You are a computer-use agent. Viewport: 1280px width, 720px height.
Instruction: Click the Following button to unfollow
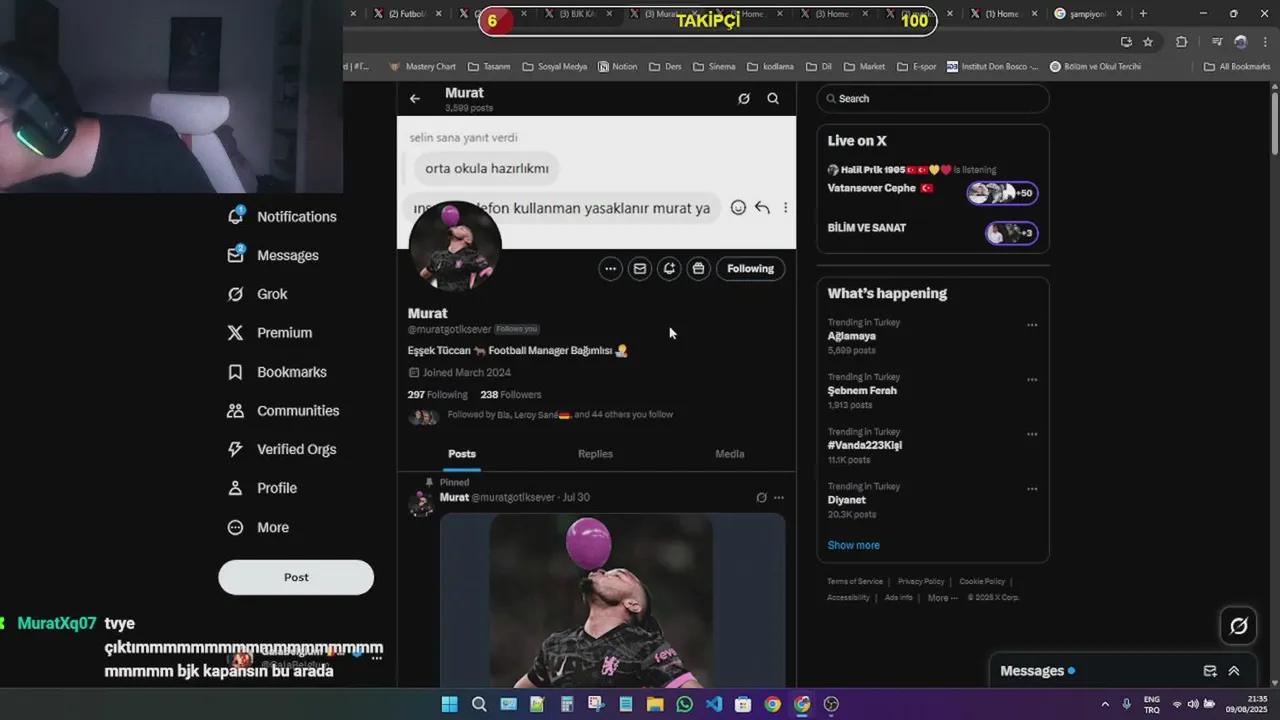(x=750, y=268)
